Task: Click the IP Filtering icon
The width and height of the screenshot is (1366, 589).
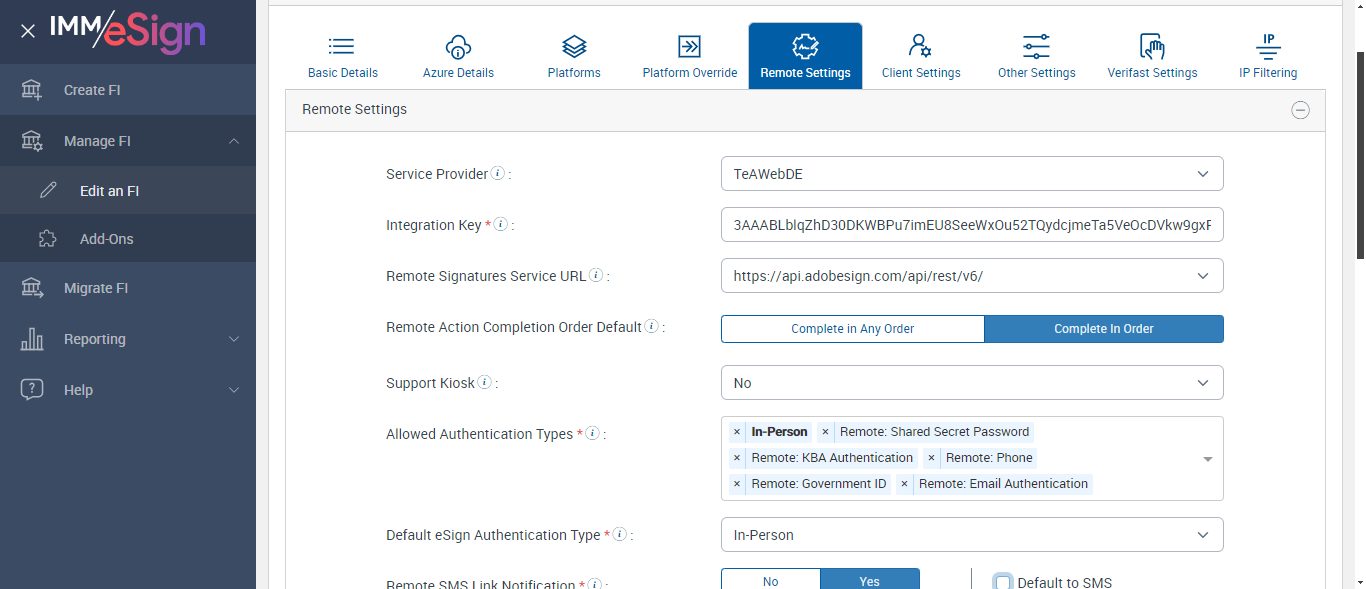Action: (x=1268, y=46)
